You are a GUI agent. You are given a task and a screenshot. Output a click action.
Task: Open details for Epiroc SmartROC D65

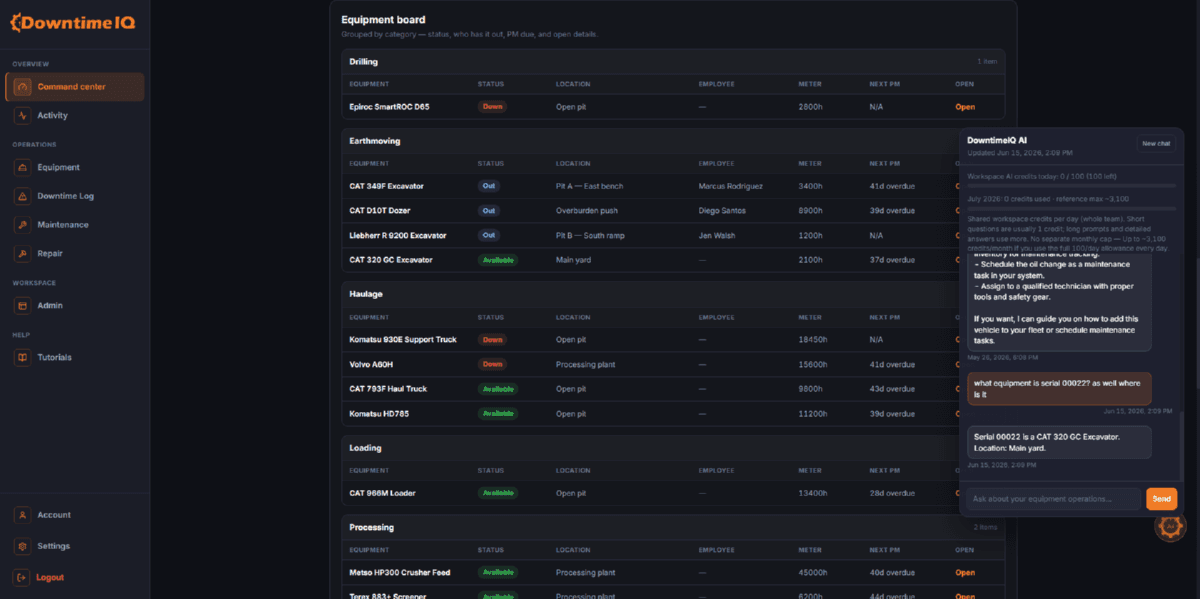[x=965, y=107]
